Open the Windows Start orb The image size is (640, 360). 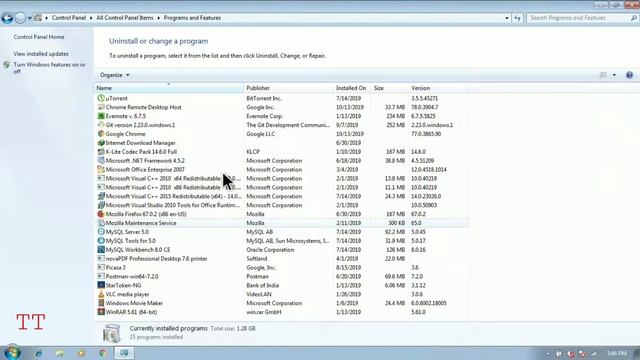point(12,353)
